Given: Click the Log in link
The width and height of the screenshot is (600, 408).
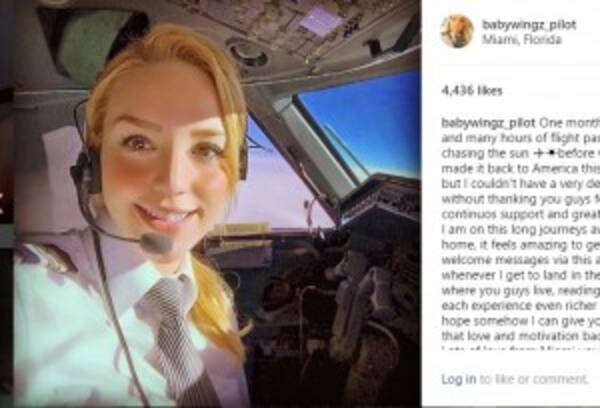Looking at the screenshot, I should 459,379.
